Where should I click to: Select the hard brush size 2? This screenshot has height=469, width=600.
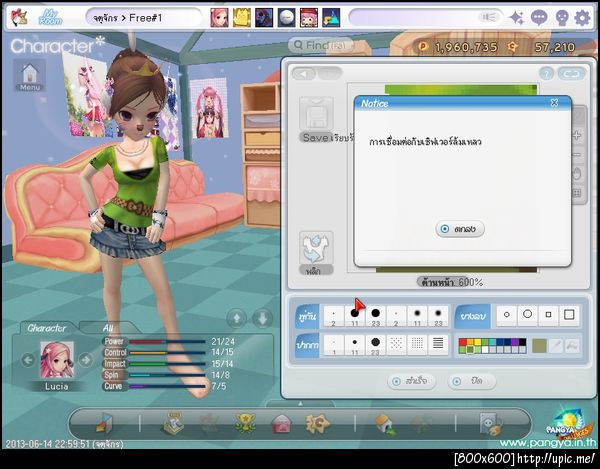pyautogui.click(x=334, y=316)
